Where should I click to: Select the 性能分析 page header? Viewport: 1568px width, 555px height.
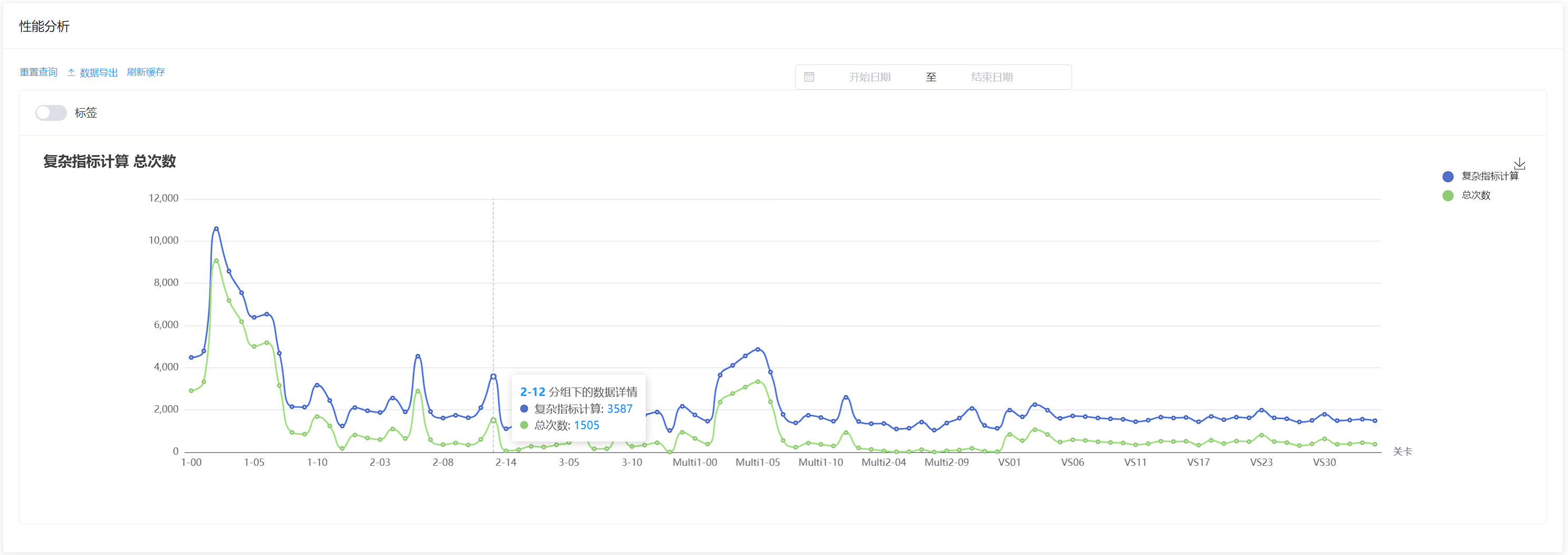(x=44, y=26)
